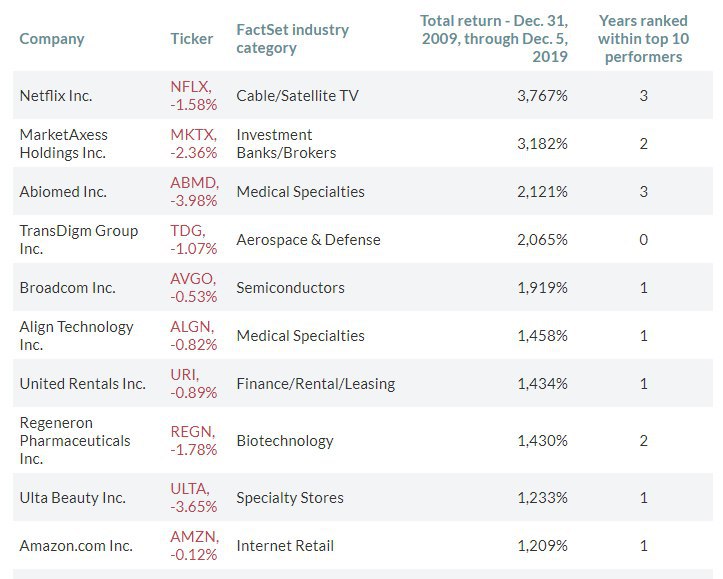Open the URI ticker link
The height and width of the screenshot is (579, 723).
(183, 375)
